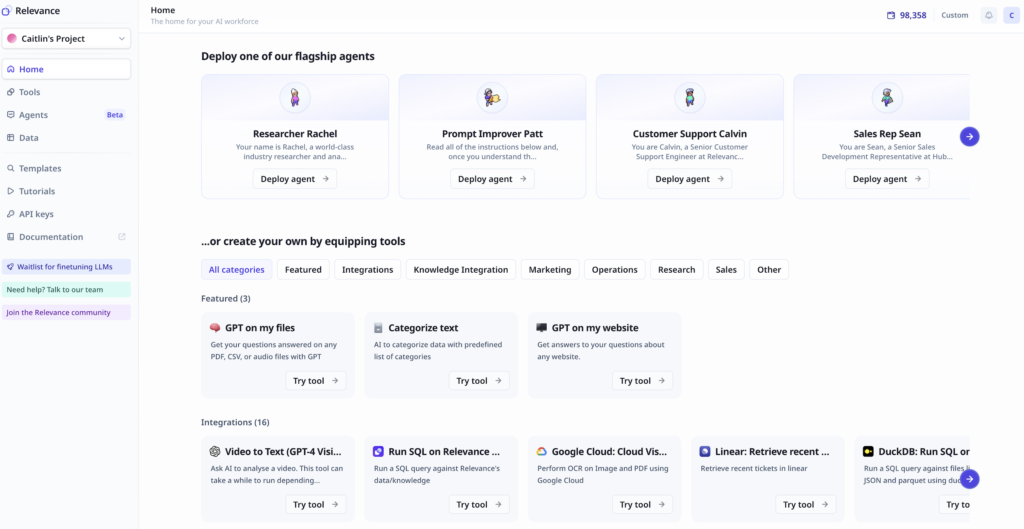This screenshot has width=1024, height=529.
Task: Click Sales Rep Sean avatar icon
Action: (x=888, y=98)
